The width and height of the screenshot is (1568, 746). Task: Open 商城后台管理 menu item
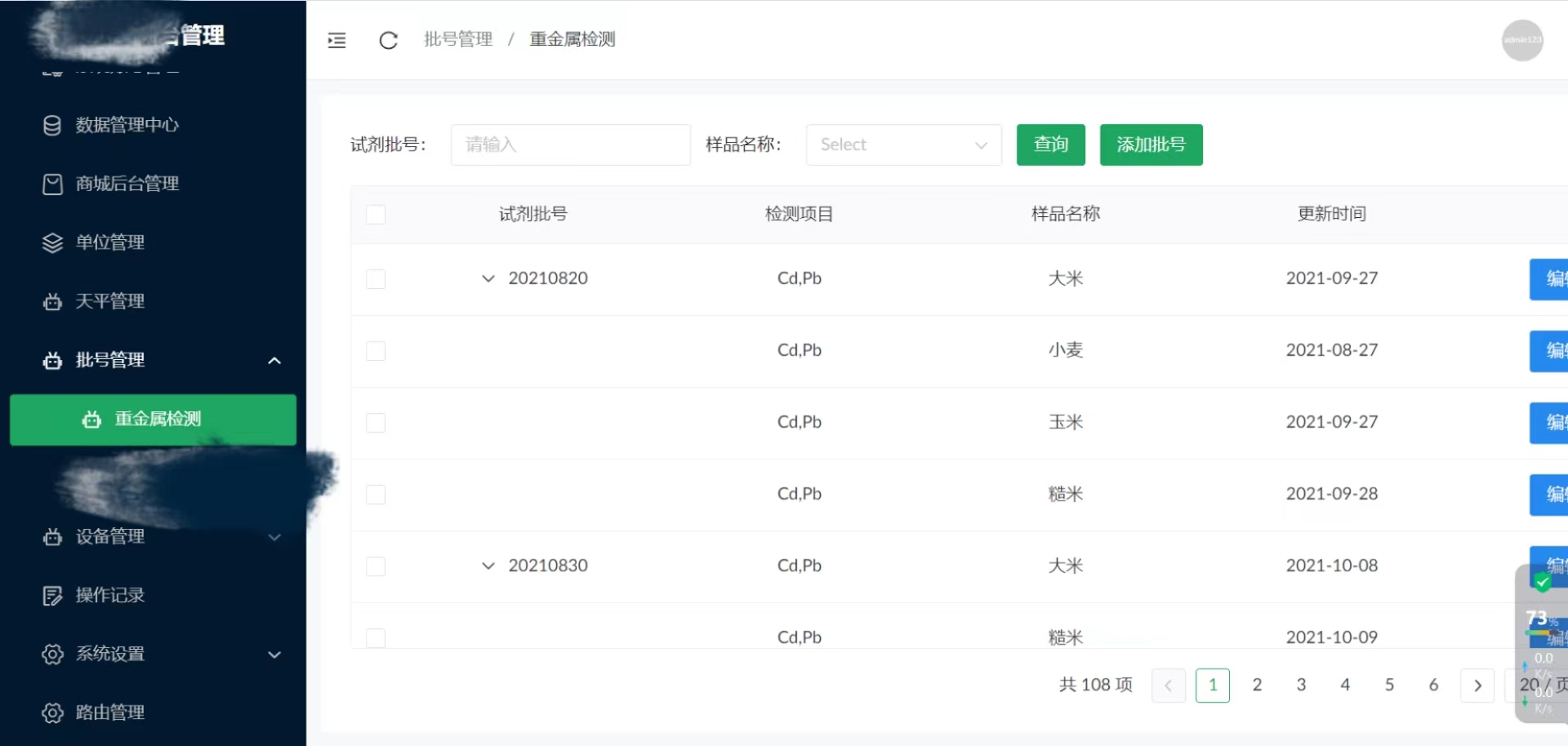[153, 184]
